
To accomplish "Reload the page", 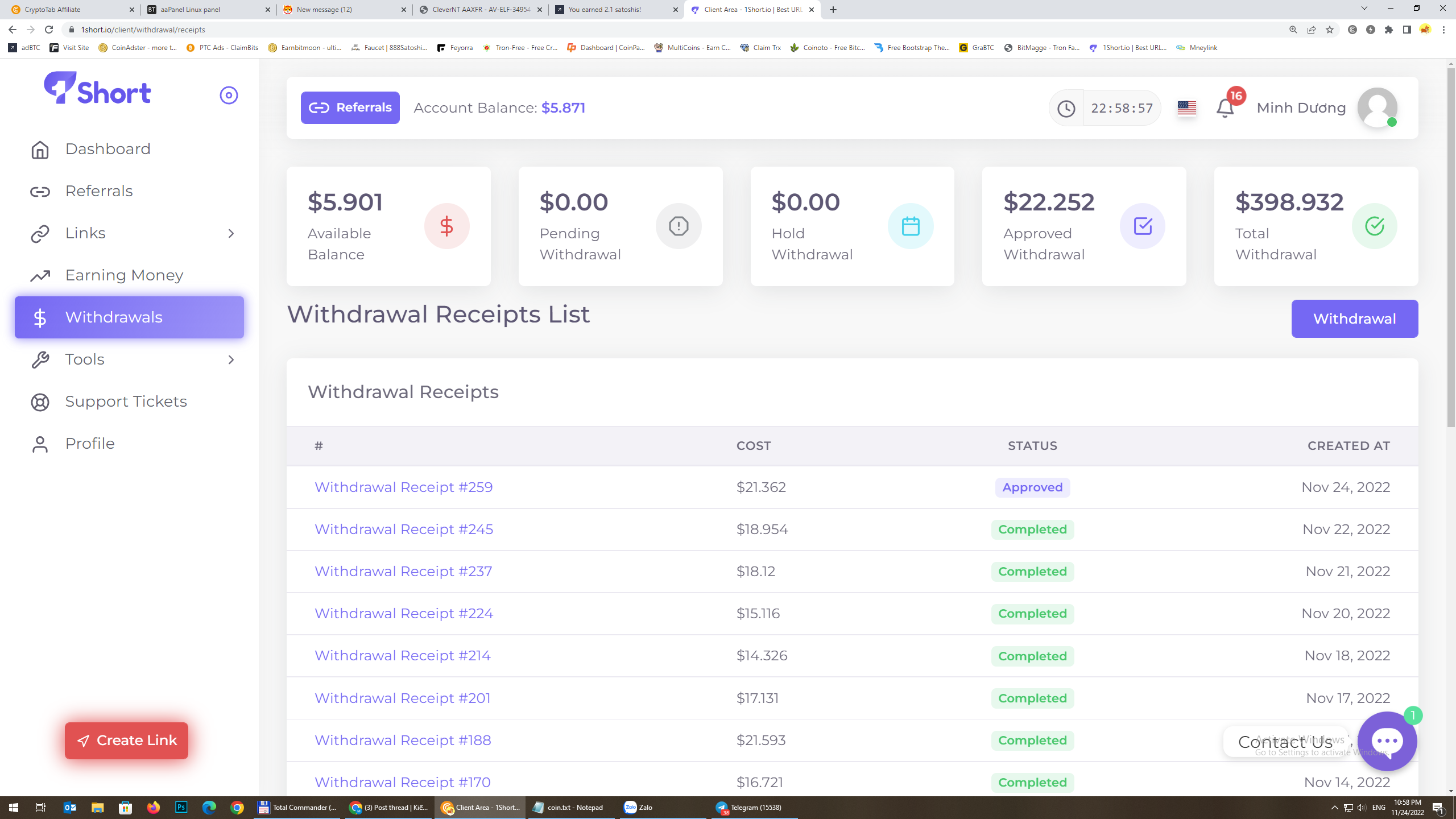I will pyautogui.click(x=49, y=30).
